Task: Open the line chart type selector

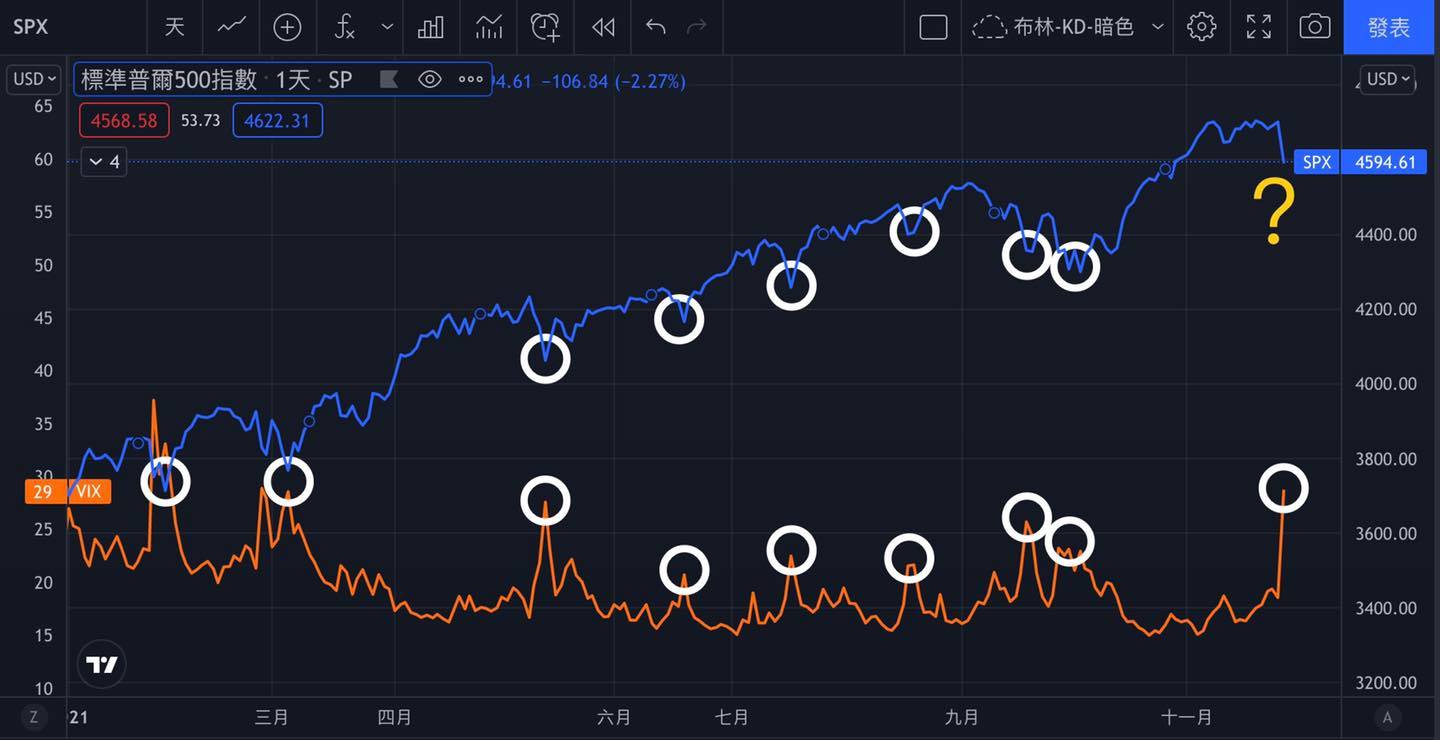Action: click(x=232, y=27)
